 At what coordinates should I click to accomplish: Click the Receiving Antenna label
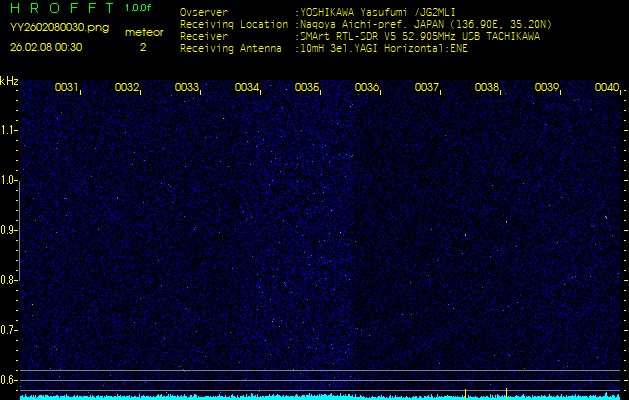[x=231, y=49]
